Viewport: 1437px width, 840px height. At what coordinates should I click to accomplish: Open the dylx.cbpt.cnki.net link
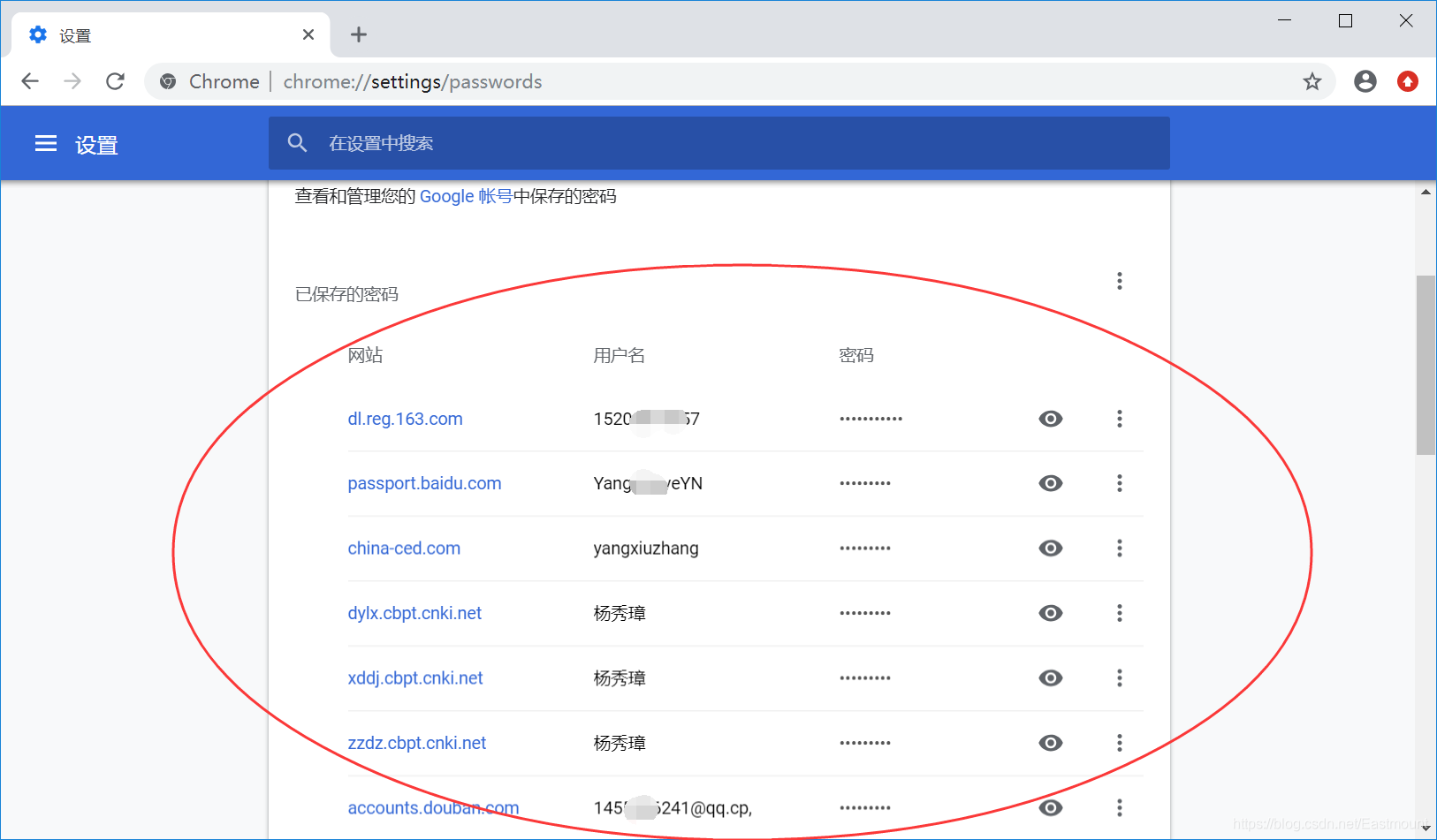coord(414,613)
